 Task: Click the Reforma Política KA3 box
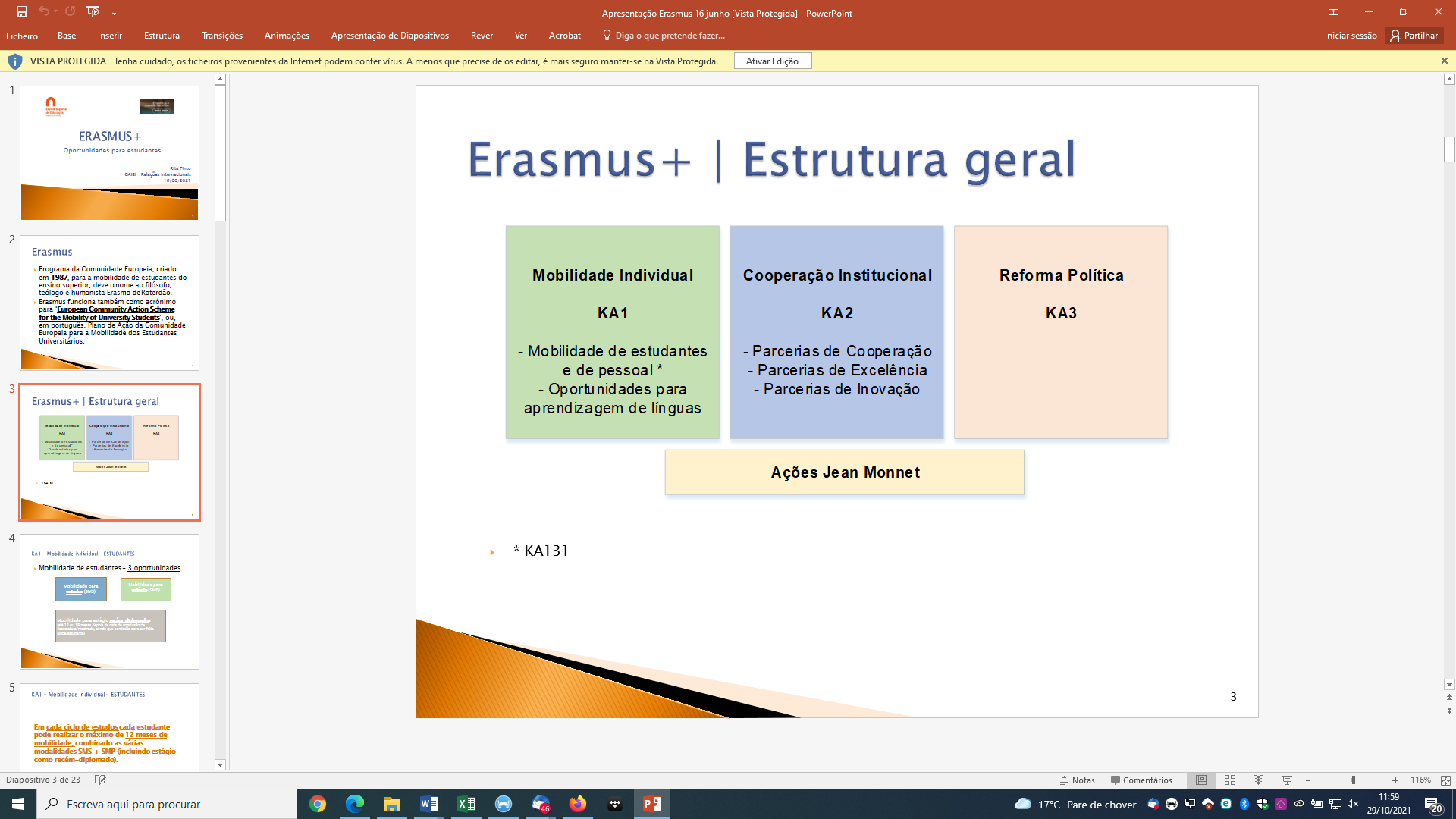pyautogui.click(x=1061, y=332)
